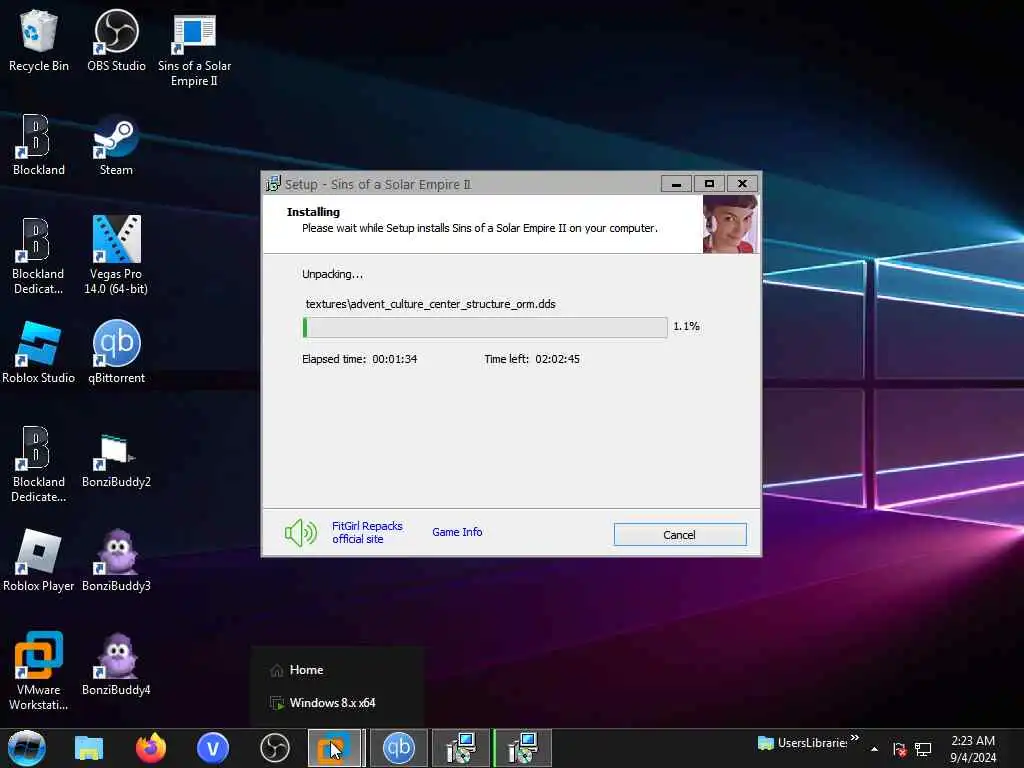Switch to qBittorrent on the taskbar
This screenshot has height=768, width=1024.
point(398,748)
